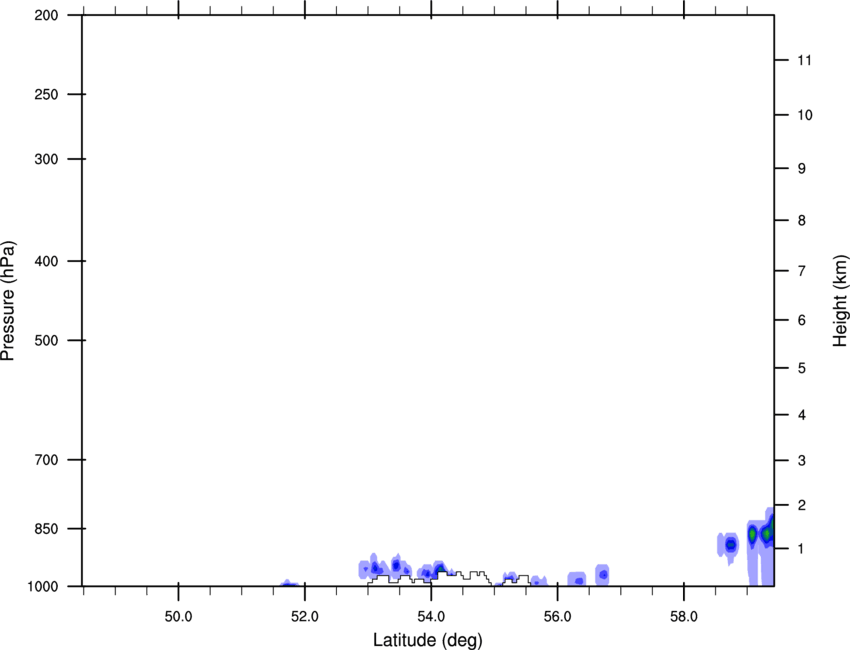This screenshot has width=850, height=650.
Task: Select the 500 pressure tick label
Action: coord(46,340)
